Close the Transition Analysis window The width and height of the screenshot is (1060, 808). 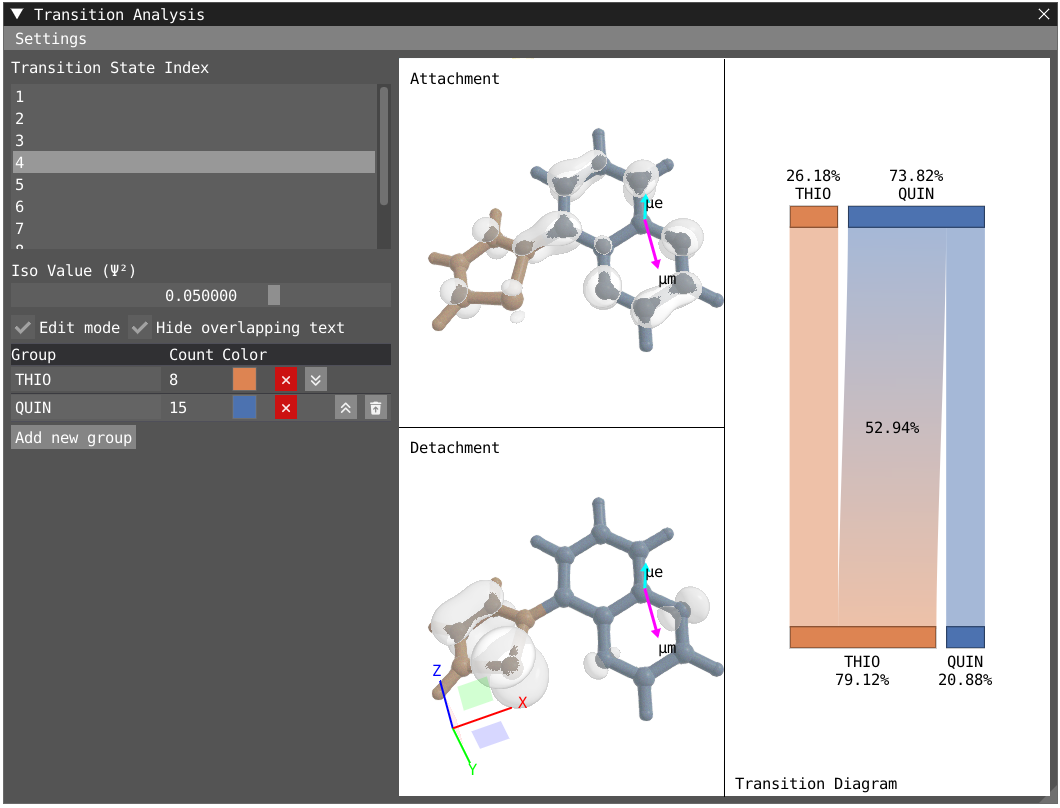click(1044, 15)
